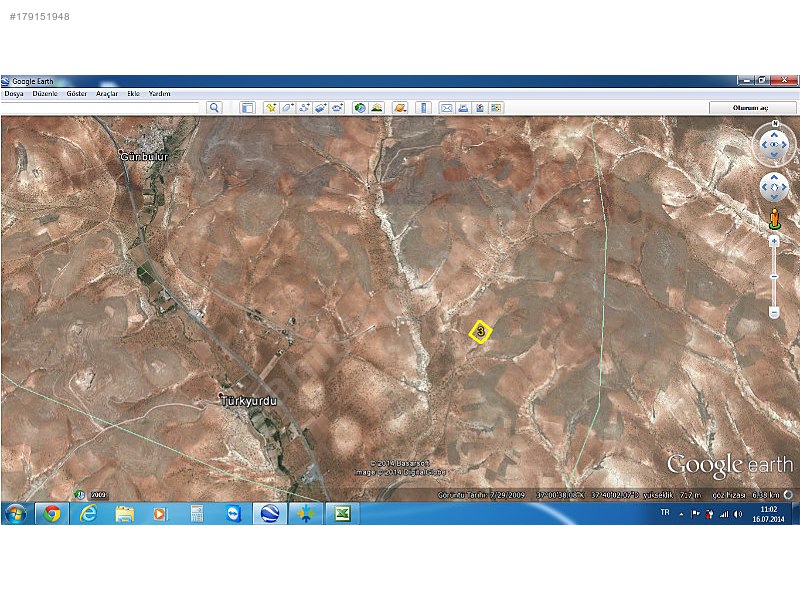The width and height of the screenshot is (800, 600).
Task: Open TeamViewer from the taskbar
Action: tap(233, 513)
